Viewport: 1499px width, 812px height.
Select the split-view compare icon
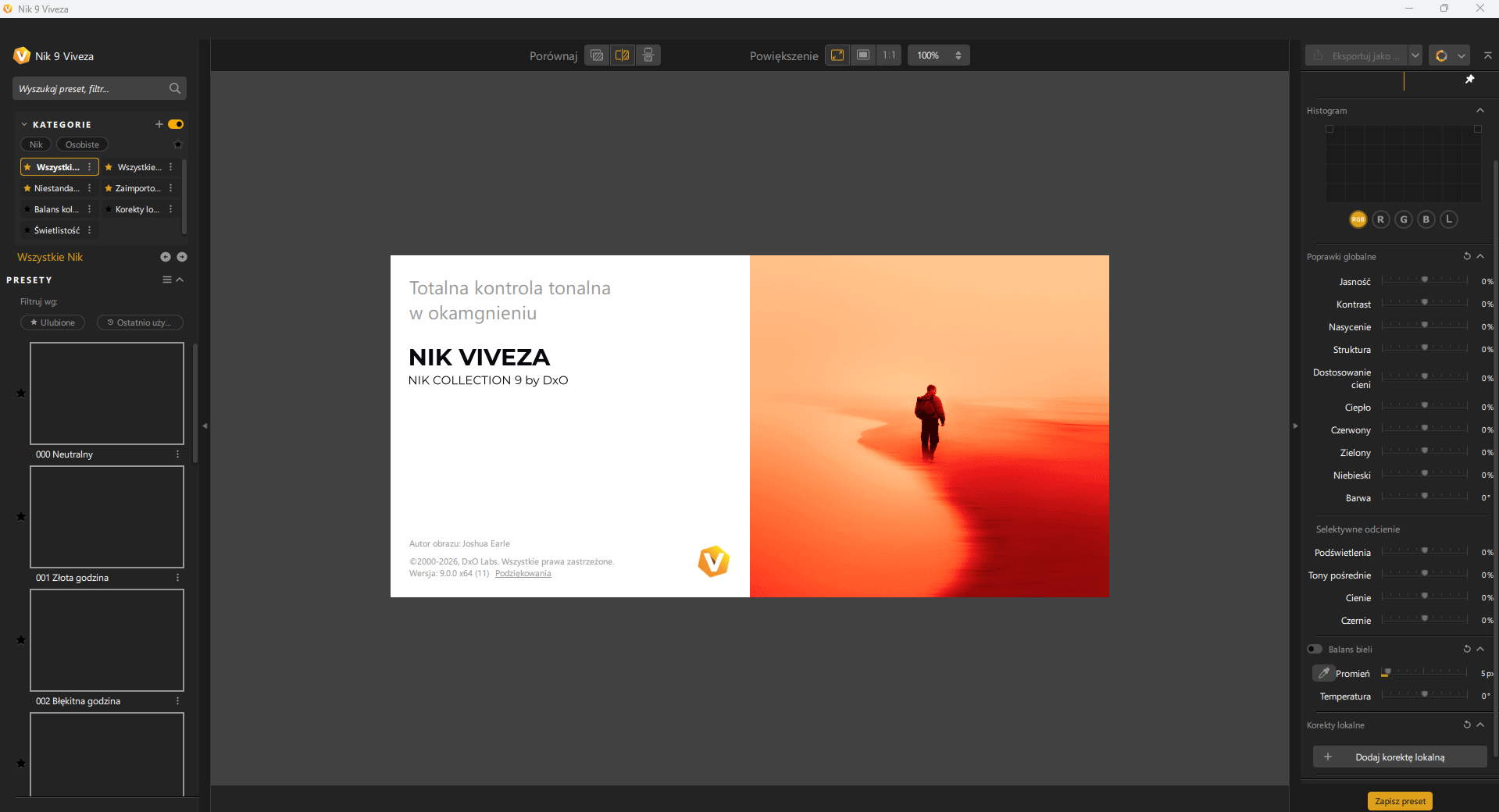point(623,55)
